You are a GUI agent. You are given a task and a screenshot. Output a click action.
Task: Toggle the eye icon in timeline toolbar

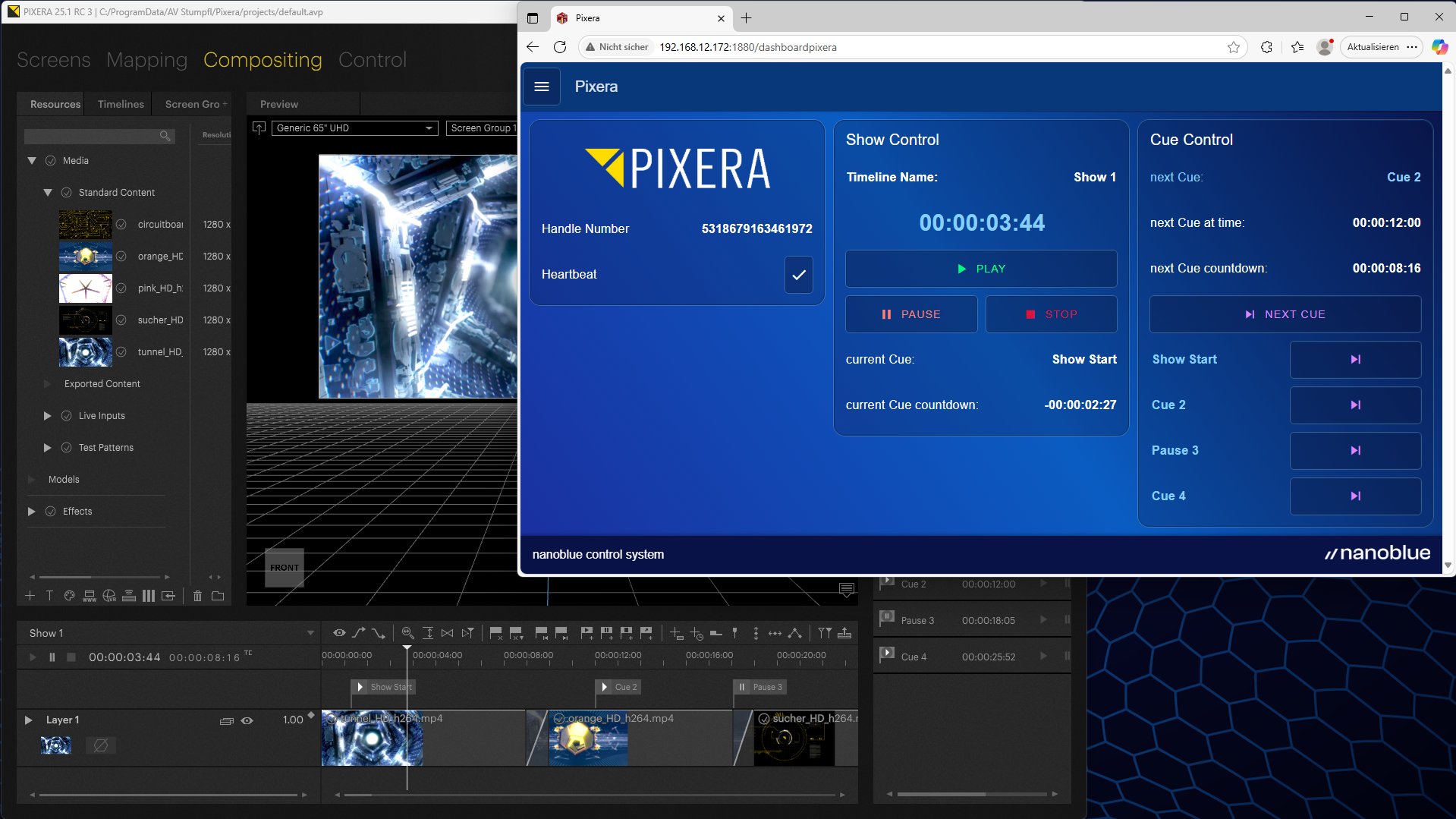339,633
